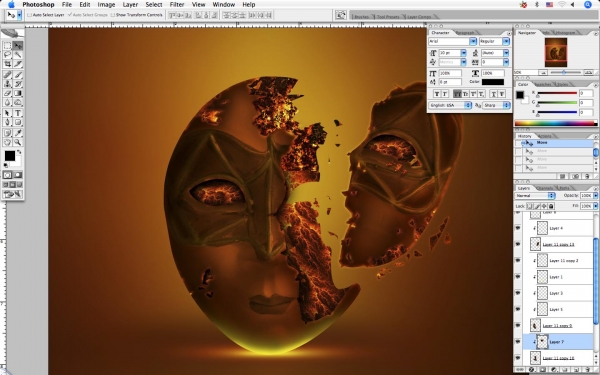Select the Eyedropper tool
Screen dimensions: 600x375
pyautogui.click(x=18, y=133)
